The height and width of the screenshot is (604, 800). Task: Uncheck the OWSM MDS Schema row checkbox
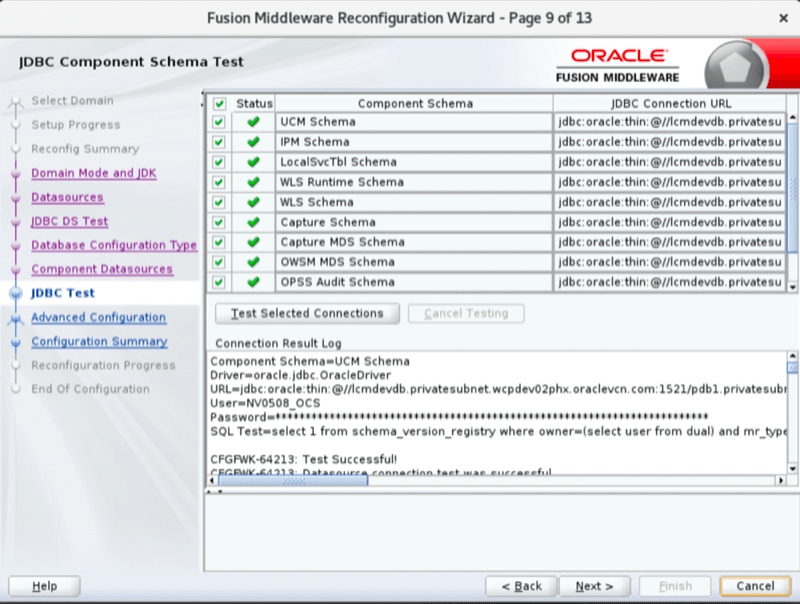tap(219, 262)
